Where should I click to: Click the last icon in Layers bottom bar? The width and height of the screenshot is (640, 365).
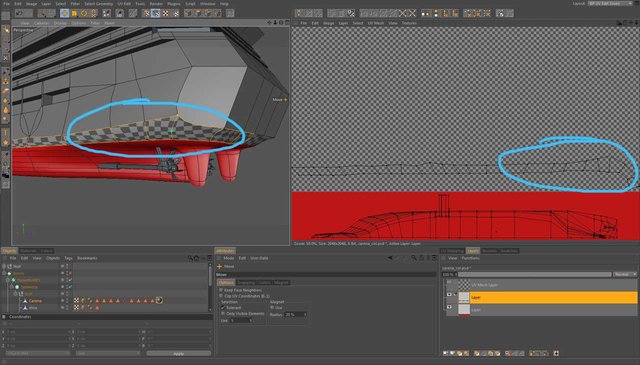556,353
